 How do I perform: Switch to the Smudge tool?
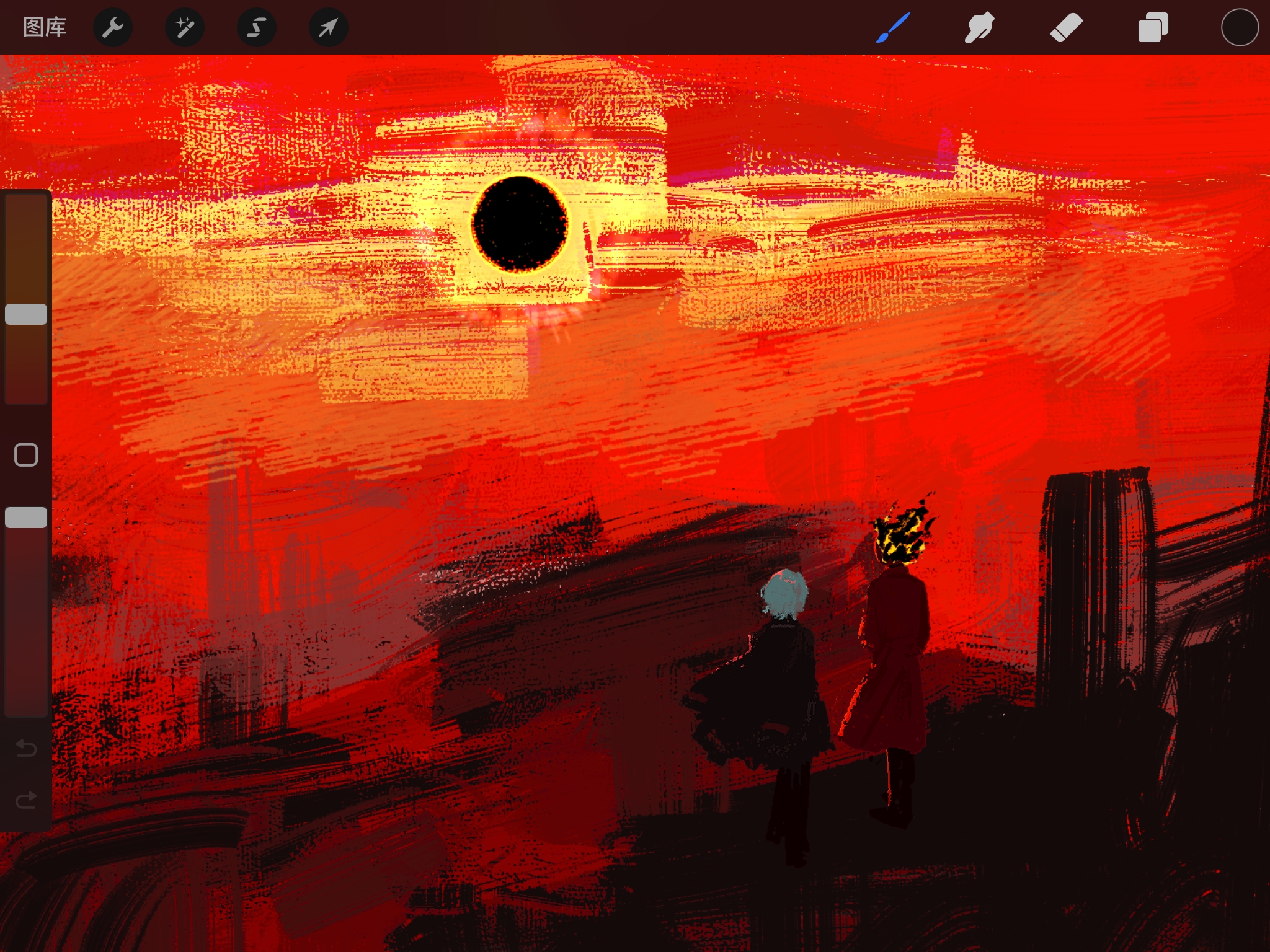pyautogui.click(x=980, y=27)
